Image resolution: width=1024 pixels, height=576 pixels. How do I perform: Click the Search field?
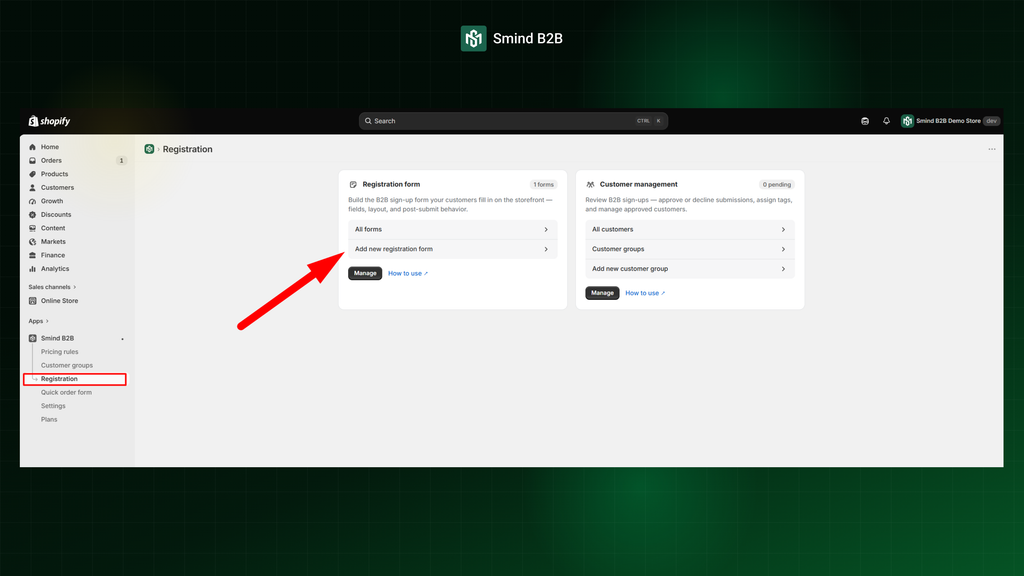[513, 121]
